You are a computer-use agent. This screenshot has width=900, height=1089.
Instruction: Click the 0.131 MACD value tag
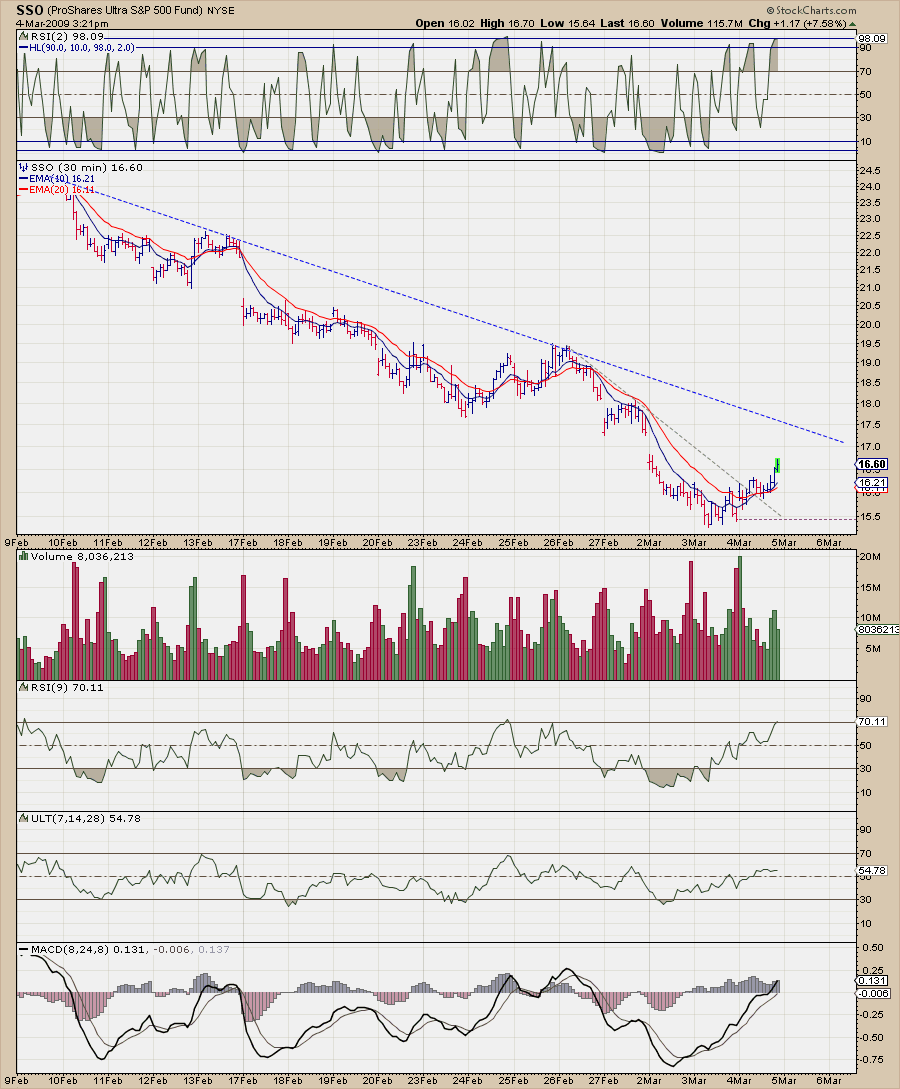point(873,981)
